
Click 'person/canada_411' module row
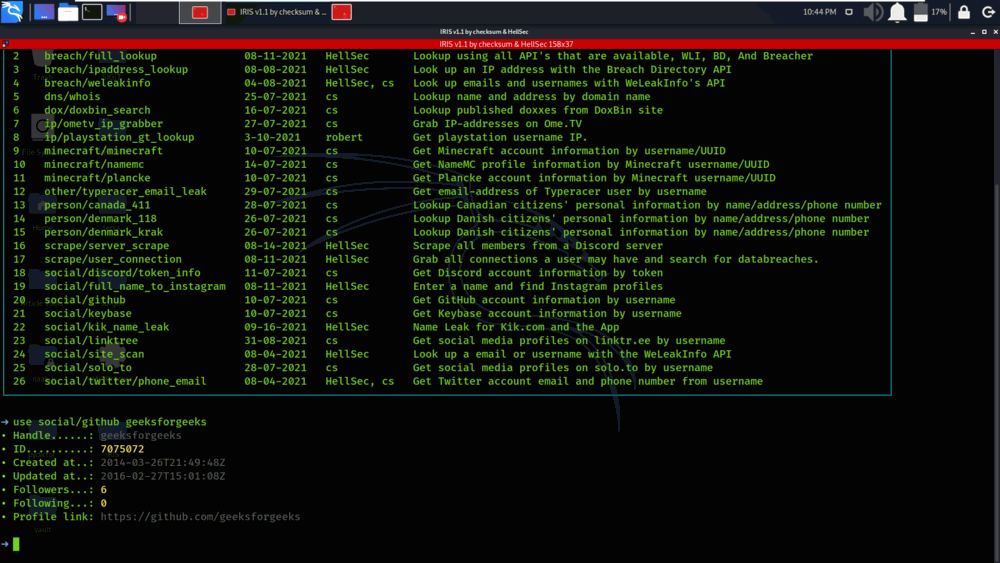click(97, 205)
